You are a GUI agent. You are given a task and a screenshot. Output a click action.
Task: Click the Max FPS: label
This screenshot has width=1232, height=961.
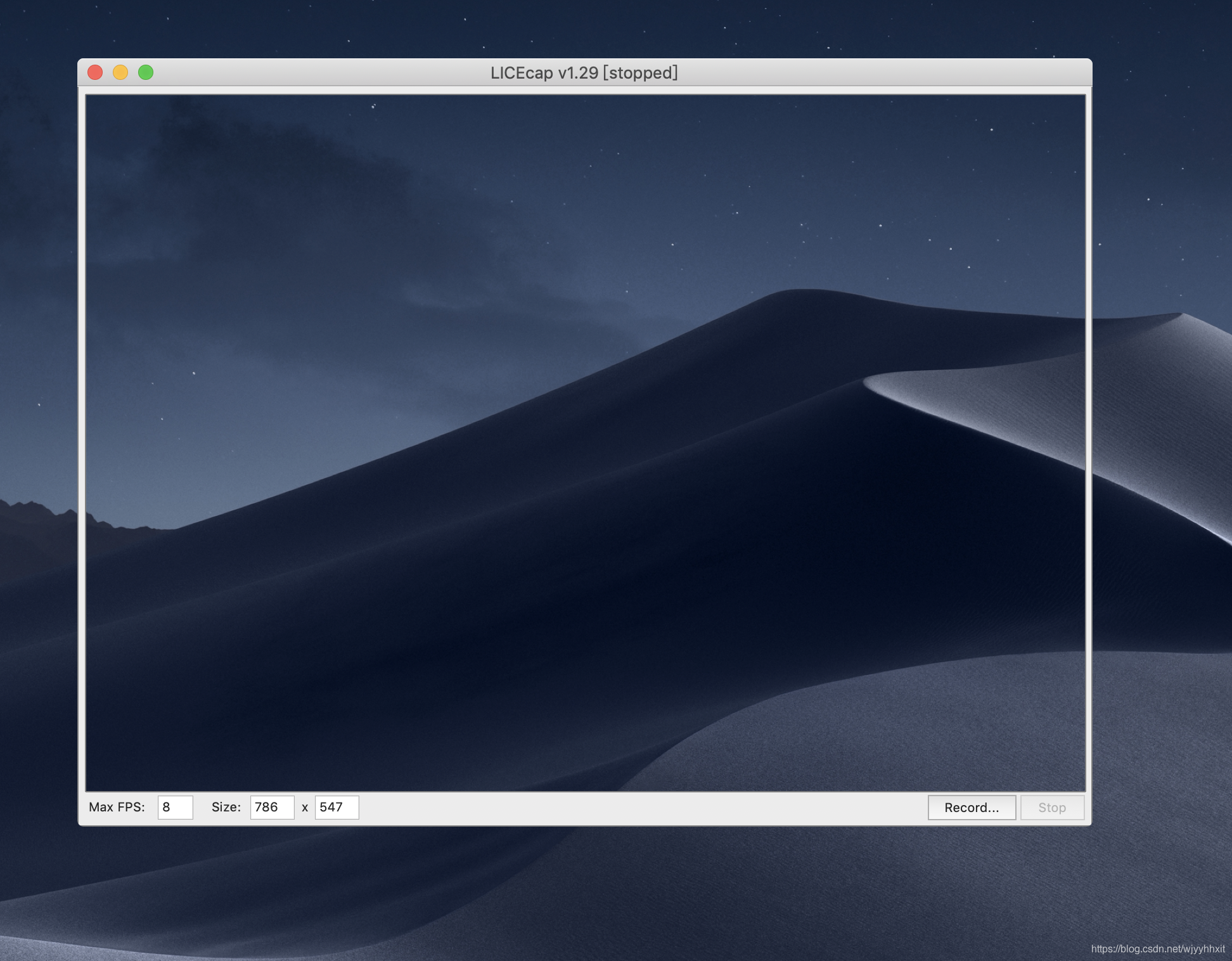117,807
